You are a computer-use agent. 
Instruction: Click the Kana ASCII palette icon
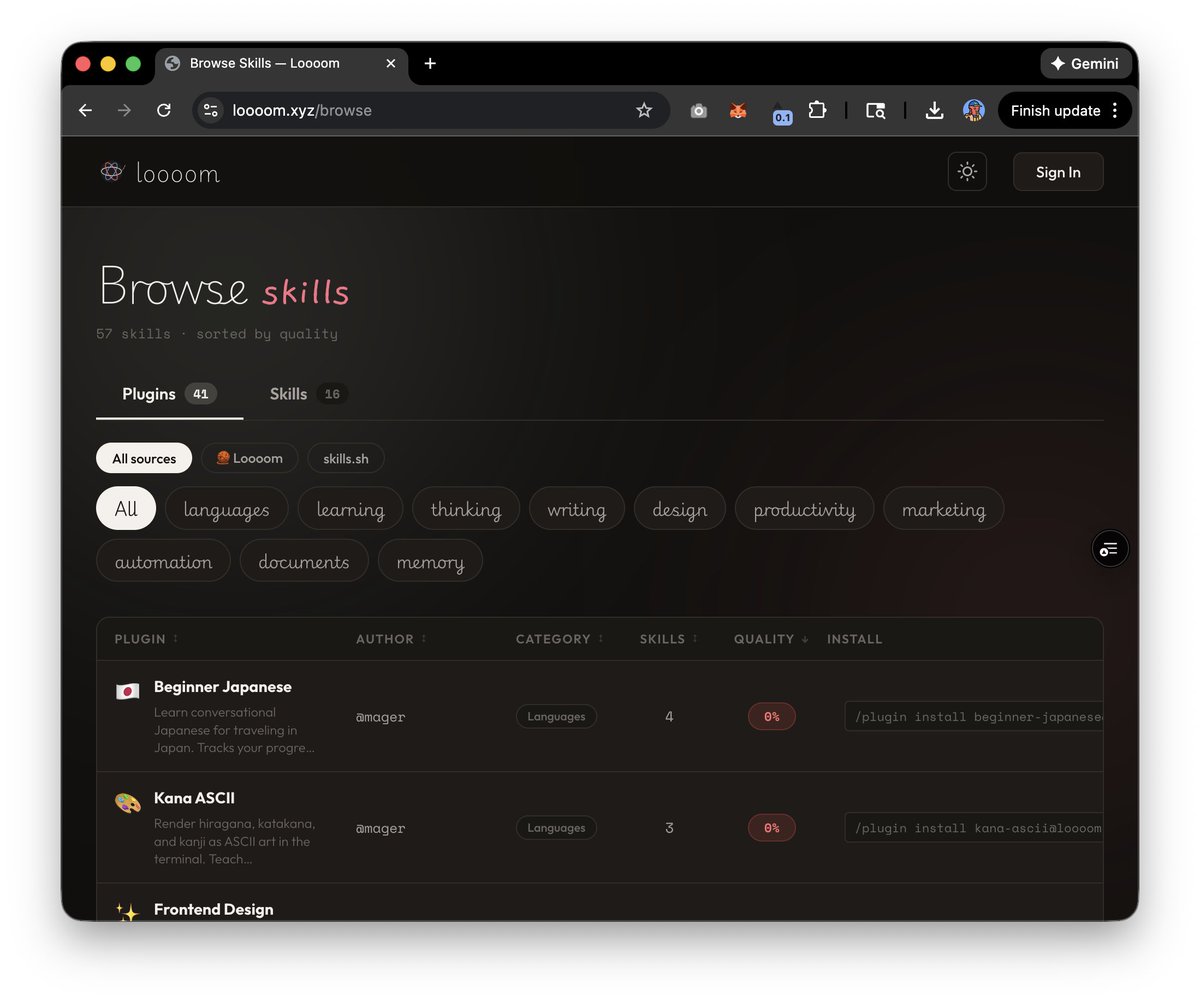127,803
